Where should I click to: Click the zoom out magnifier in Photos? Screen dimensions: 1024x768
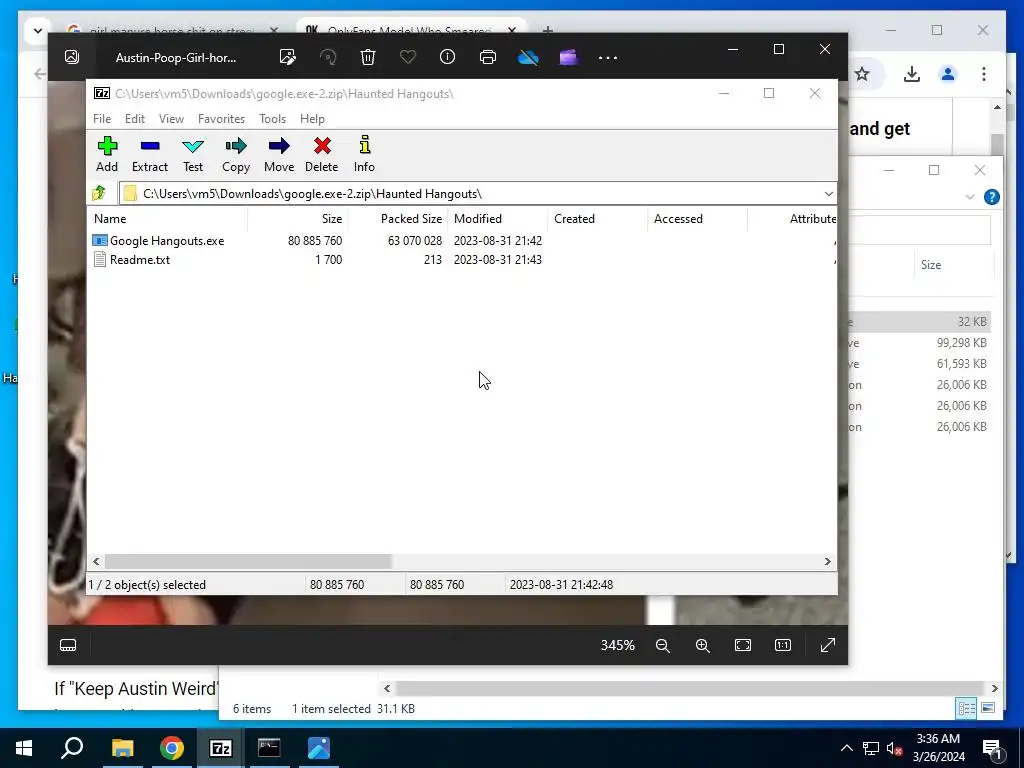coord(663,645)
